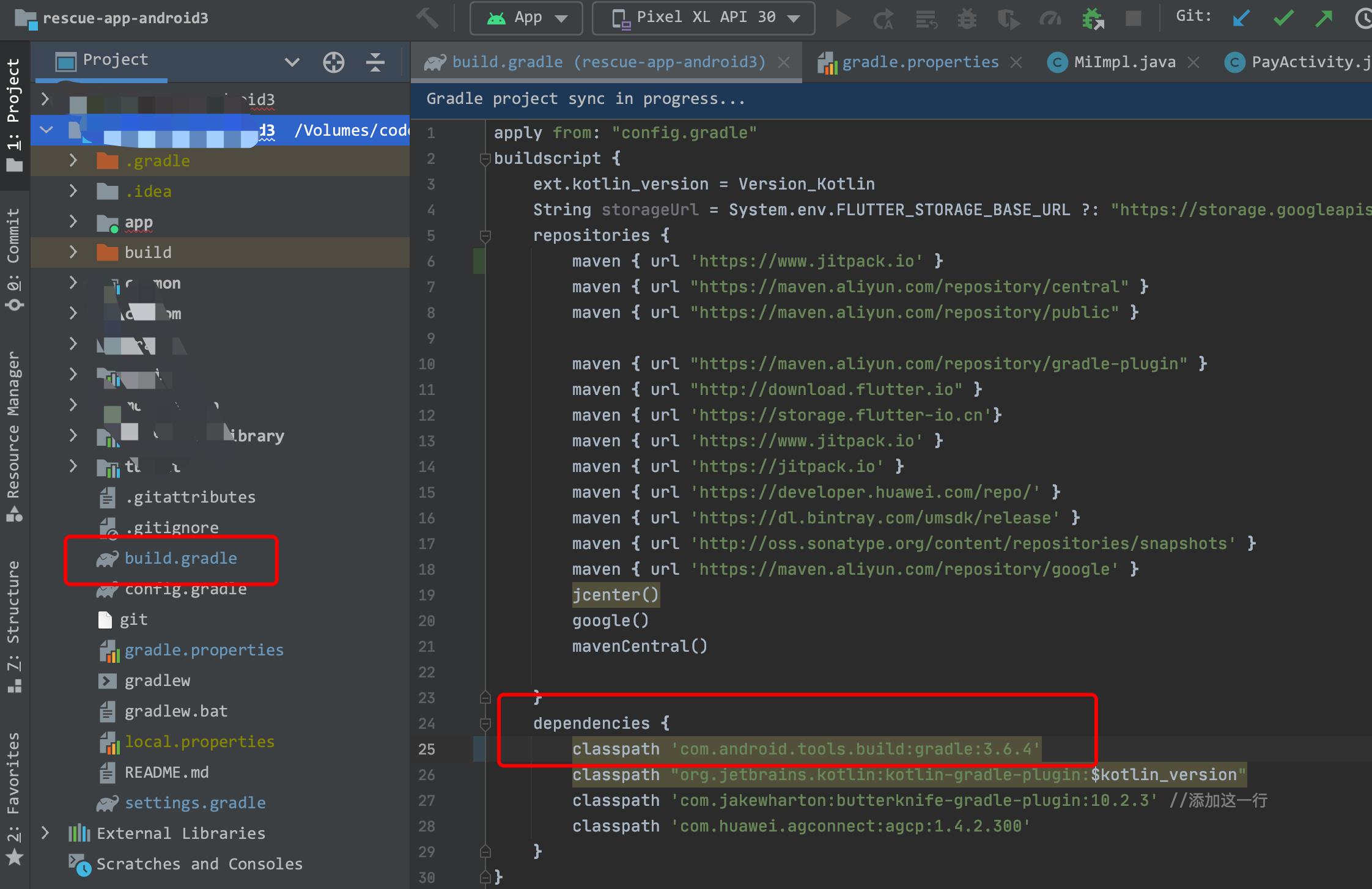The width and height of the screenshot is (1372, 889).
Task: Click line number 25 in the gutter
Action: pos(427,749)
